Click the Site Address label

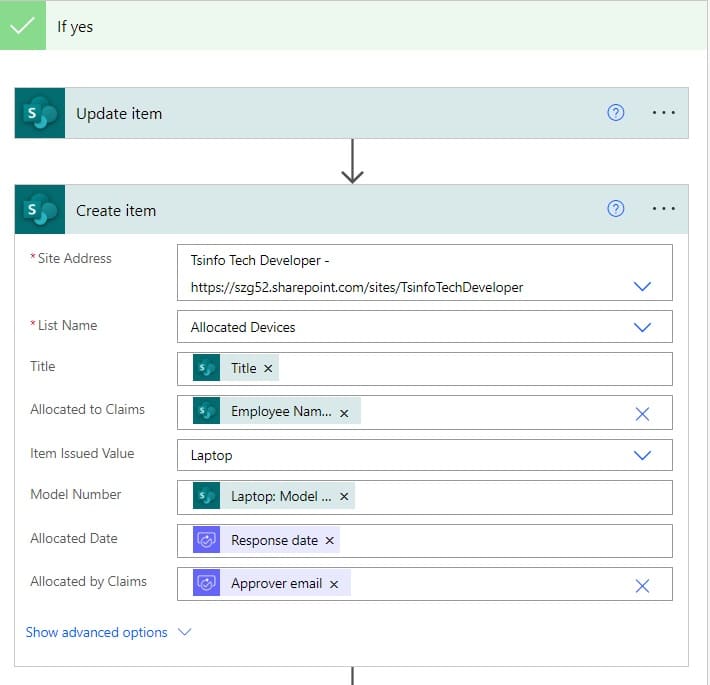point(74,259)
